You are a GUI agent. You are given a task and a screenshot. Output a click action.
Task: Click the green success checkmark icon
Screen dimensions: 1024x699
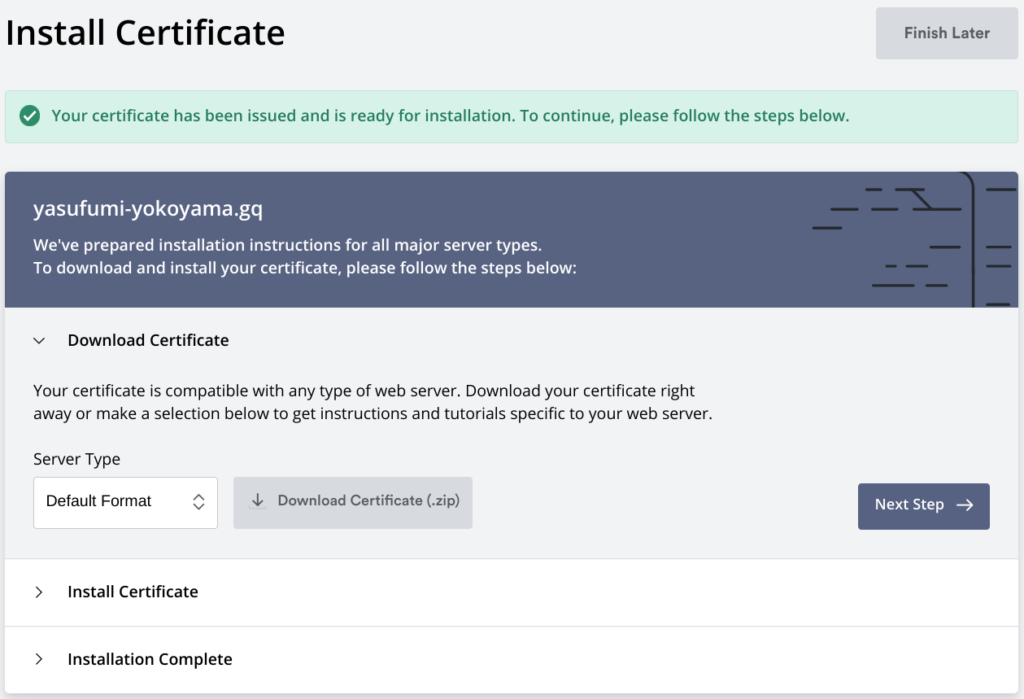(x=29, y=116)
